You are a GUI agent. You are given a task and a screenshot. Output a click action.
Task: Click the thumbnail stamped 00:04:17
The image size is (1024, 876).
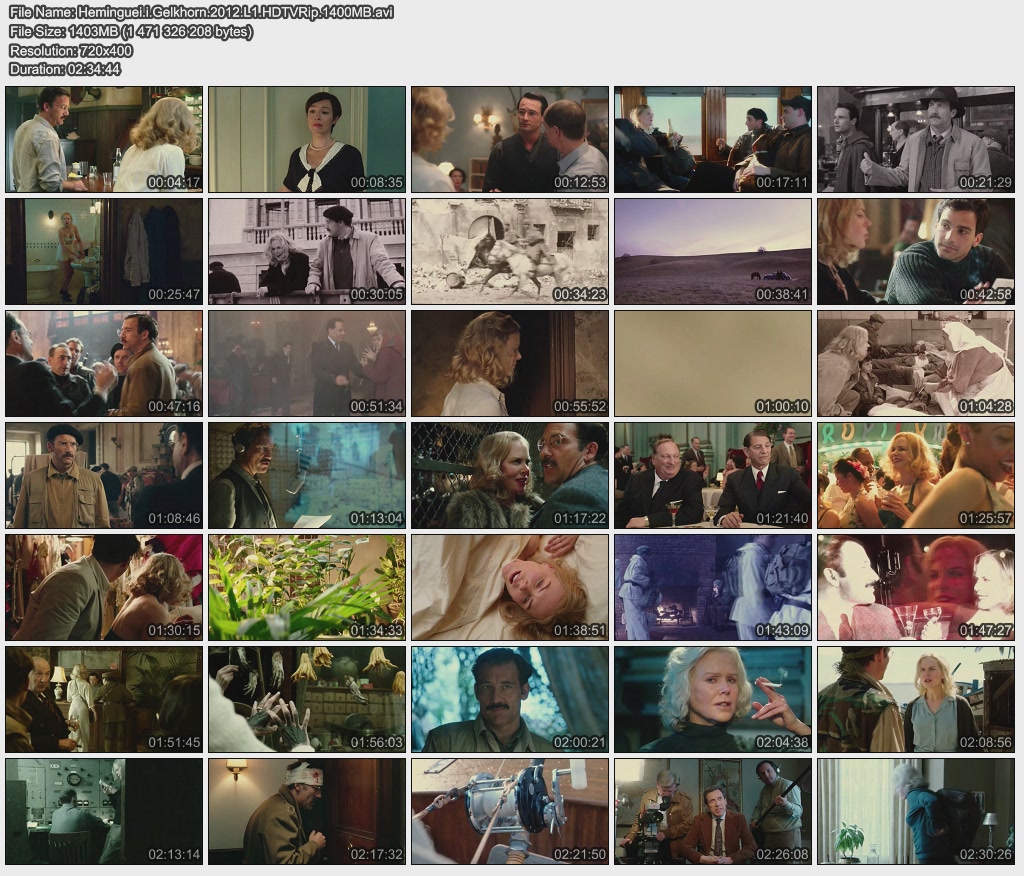104,140
